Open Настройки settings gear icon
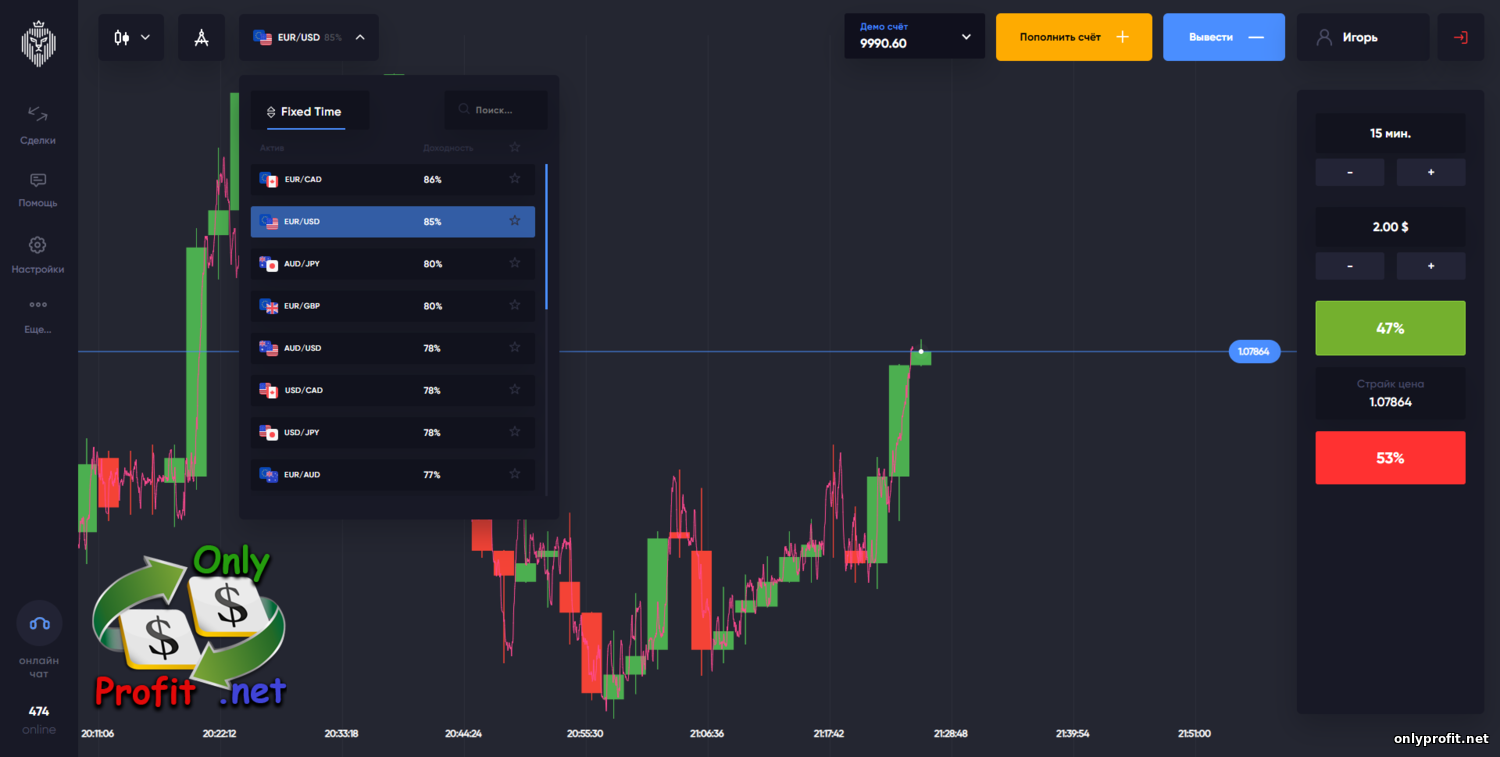Viewport: 1500px width, 757px height. click(38, 251)
